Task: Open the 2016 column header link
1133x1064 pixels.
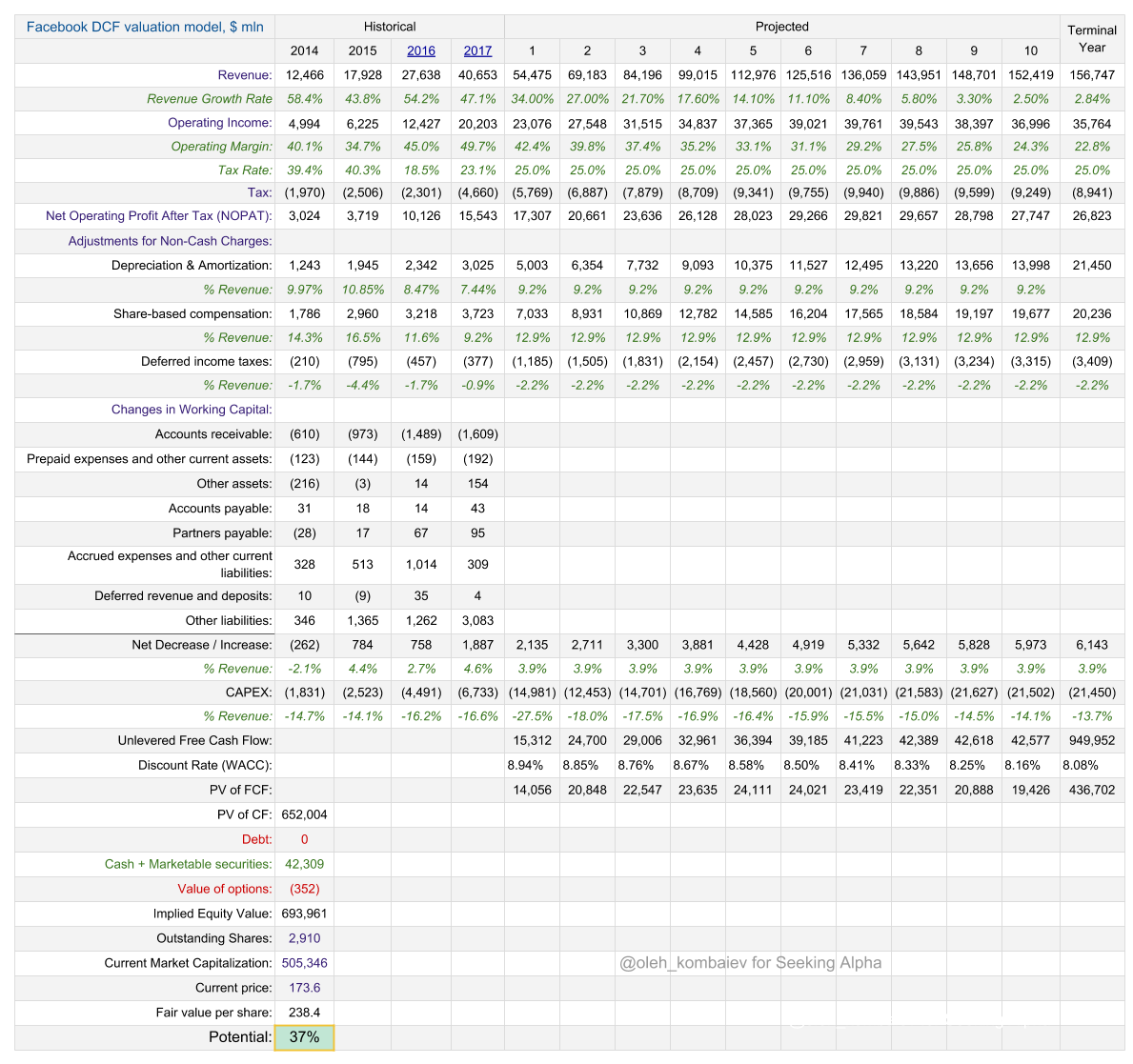Action: (x=420, y=50)
